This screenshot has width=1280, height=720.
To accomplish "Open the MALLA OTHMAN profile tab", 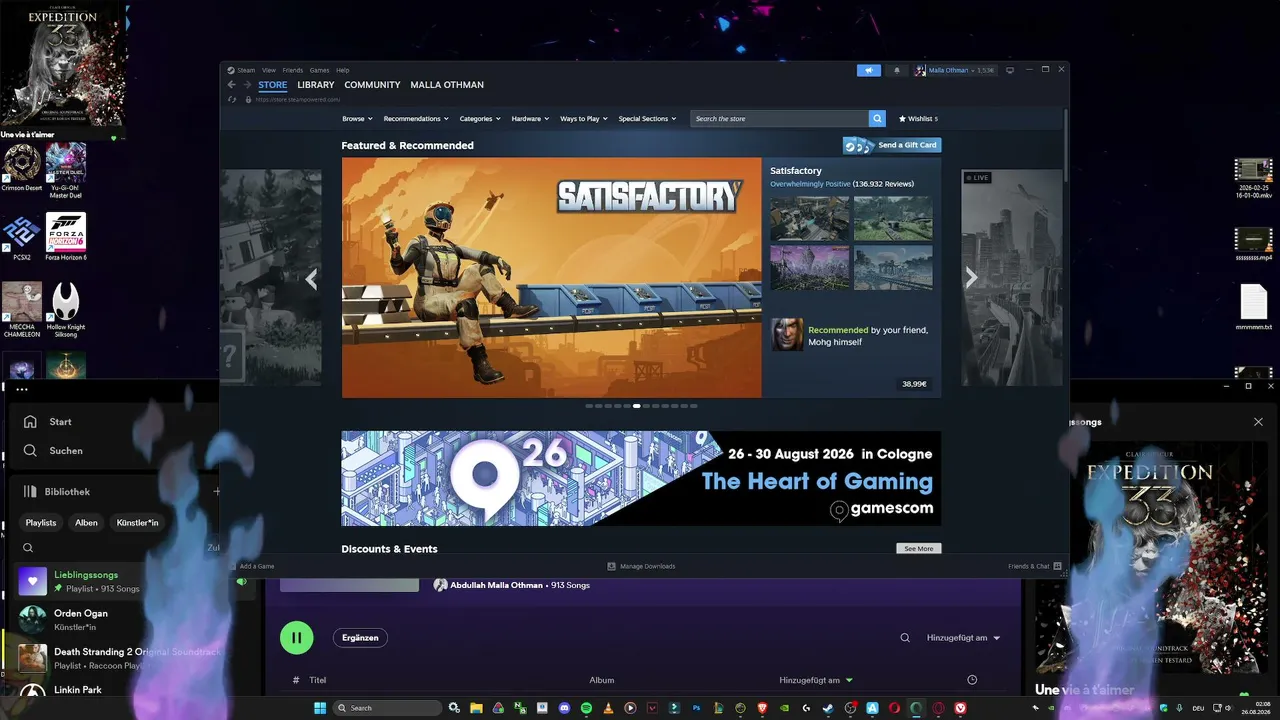I will 447,85.
